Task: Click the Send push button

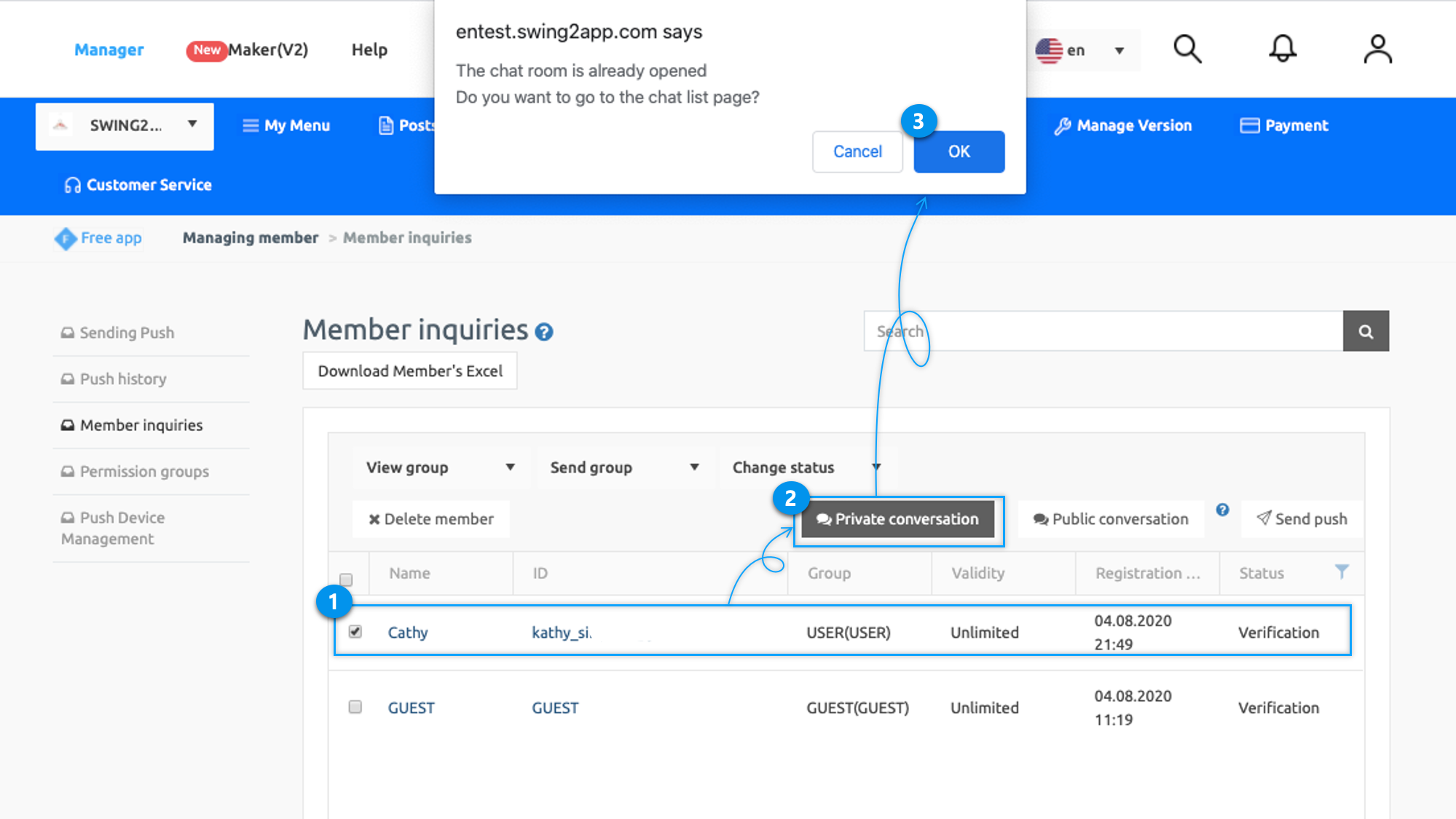Action: (1302, 518)
